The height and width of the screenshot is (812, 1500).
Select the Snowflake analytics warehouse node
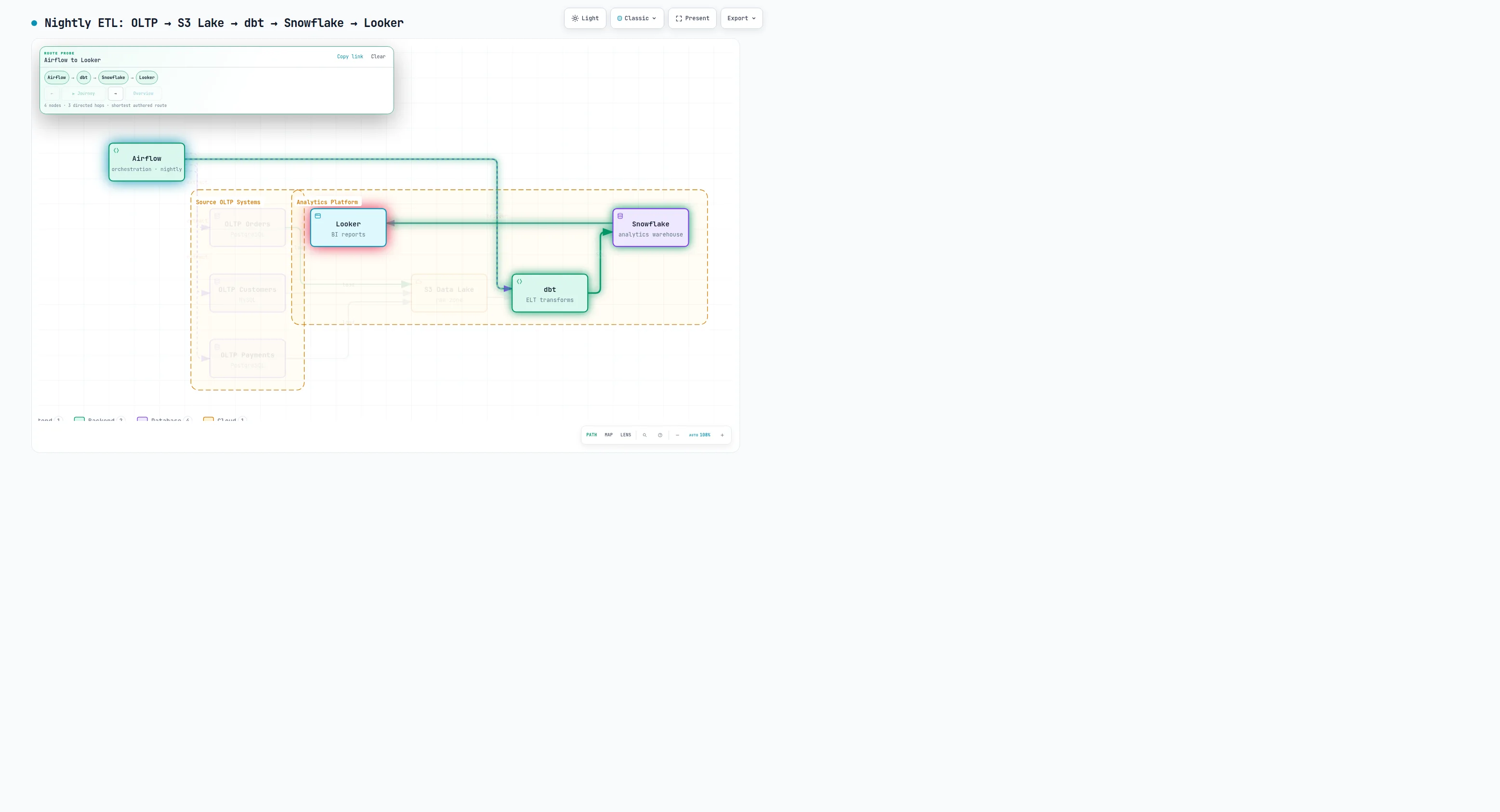click(650, 228)
